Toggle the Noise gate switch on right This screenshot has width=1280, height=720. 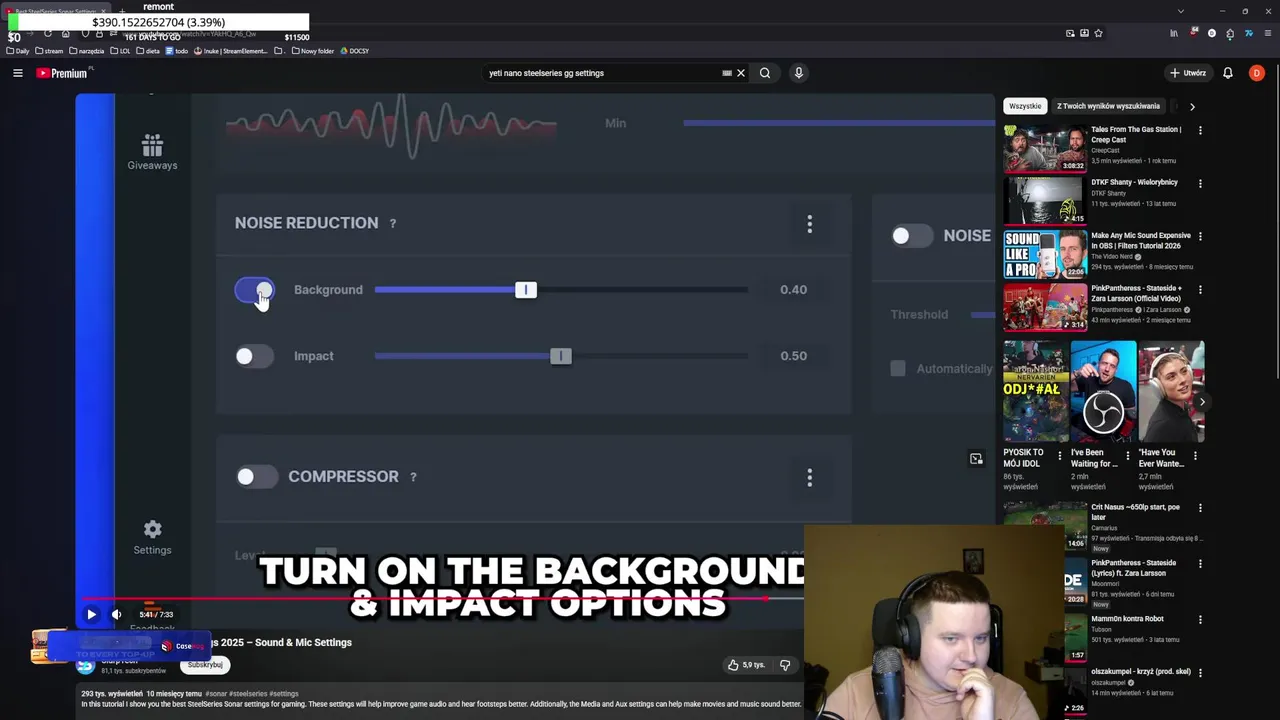click(912, 236)
